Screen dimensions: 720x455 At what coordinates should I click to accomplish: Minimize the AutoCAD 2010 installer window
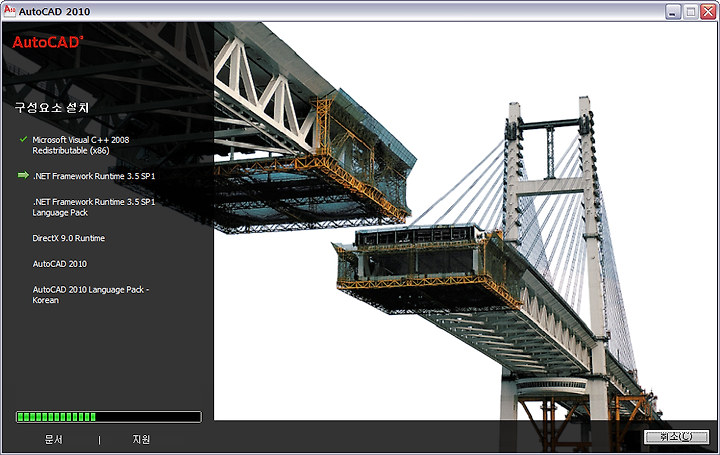click(673, 11)
